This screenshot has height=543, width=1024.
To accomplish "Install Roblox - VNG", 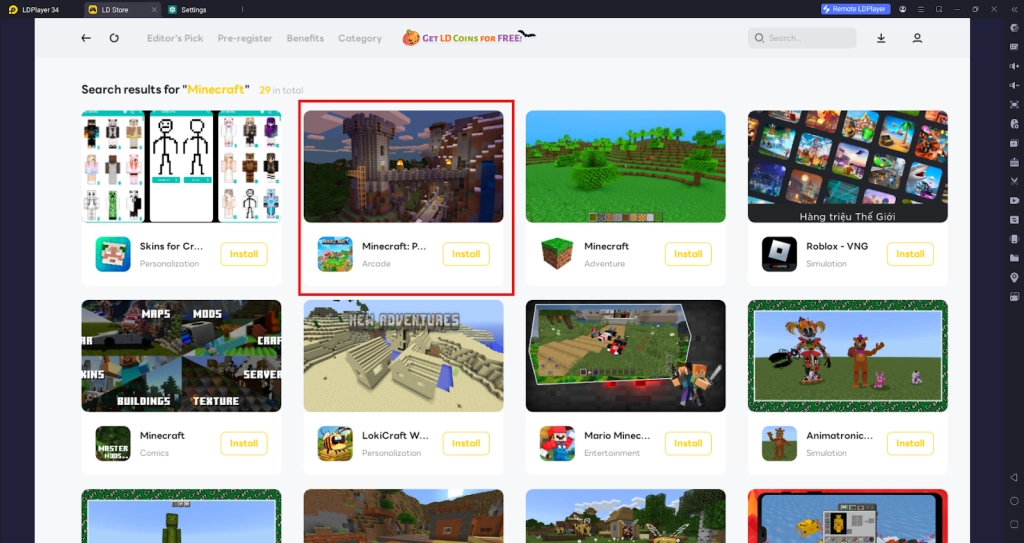I will (x=910, y=254).
